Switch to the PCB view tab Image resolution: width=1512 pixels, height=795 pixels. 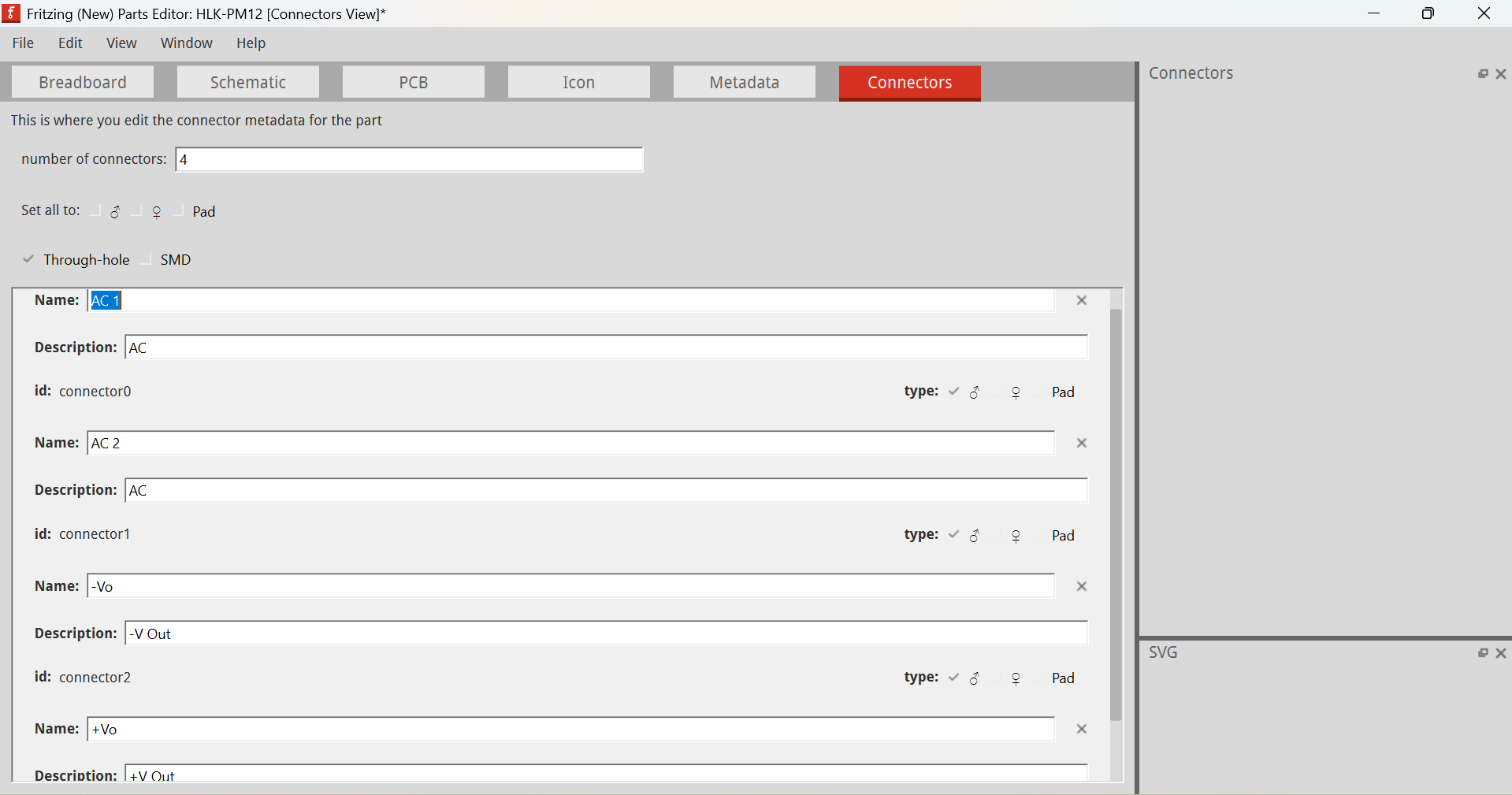(414, 82)
